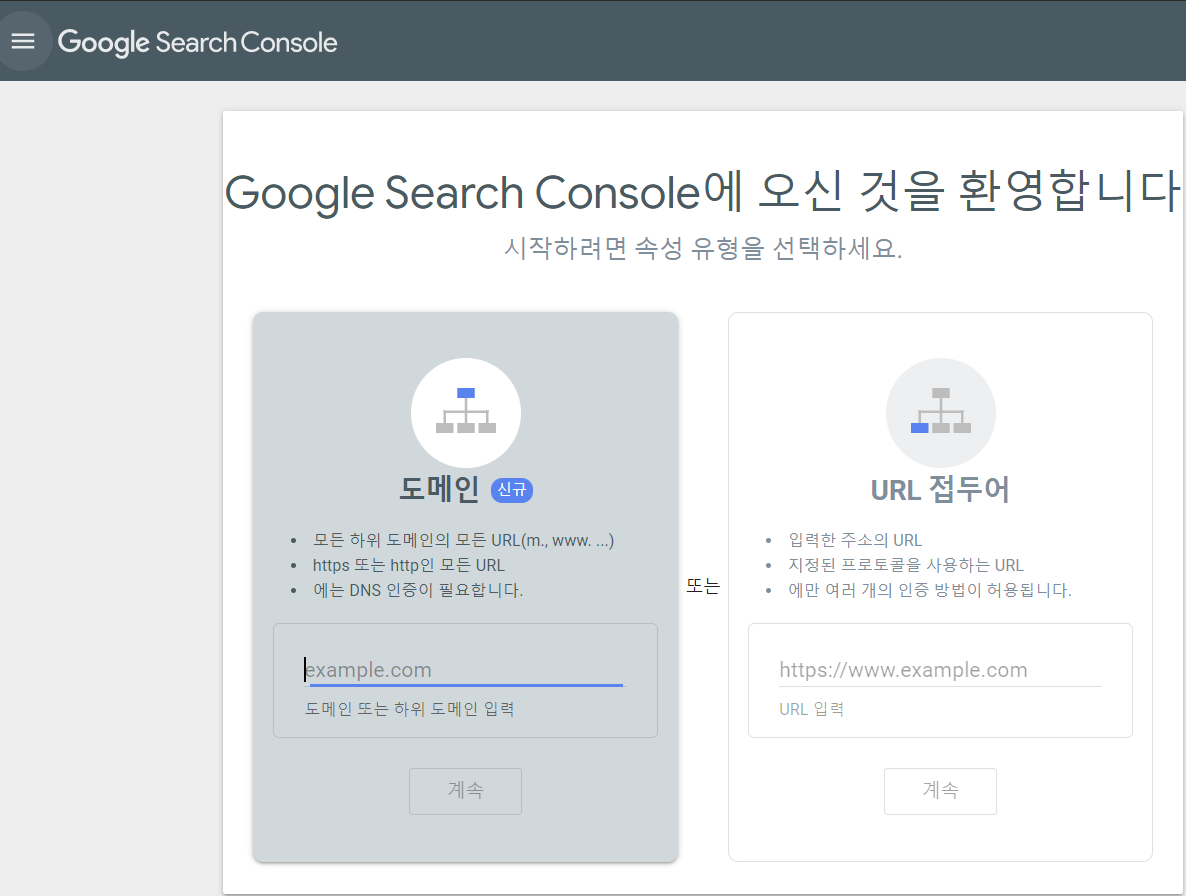
Task: Click the '또는' separator text between cards
Action: tap(703, 586)
